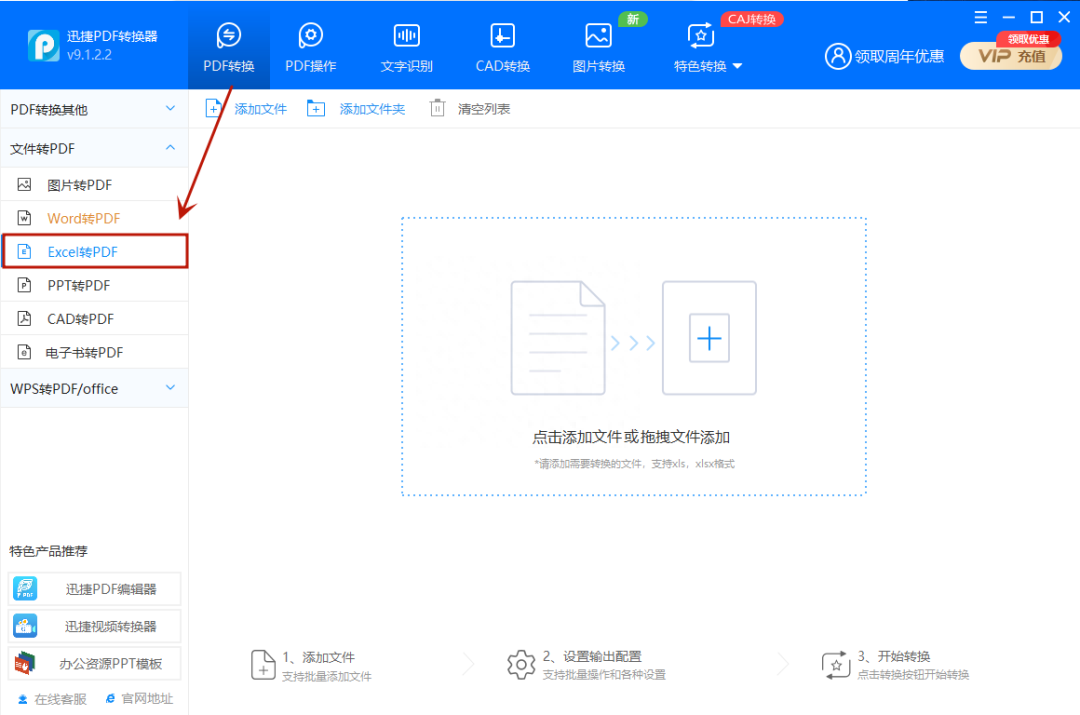Open the 图片转换 tab
This screenshot has width=1080, height=715.
(599, 48)
